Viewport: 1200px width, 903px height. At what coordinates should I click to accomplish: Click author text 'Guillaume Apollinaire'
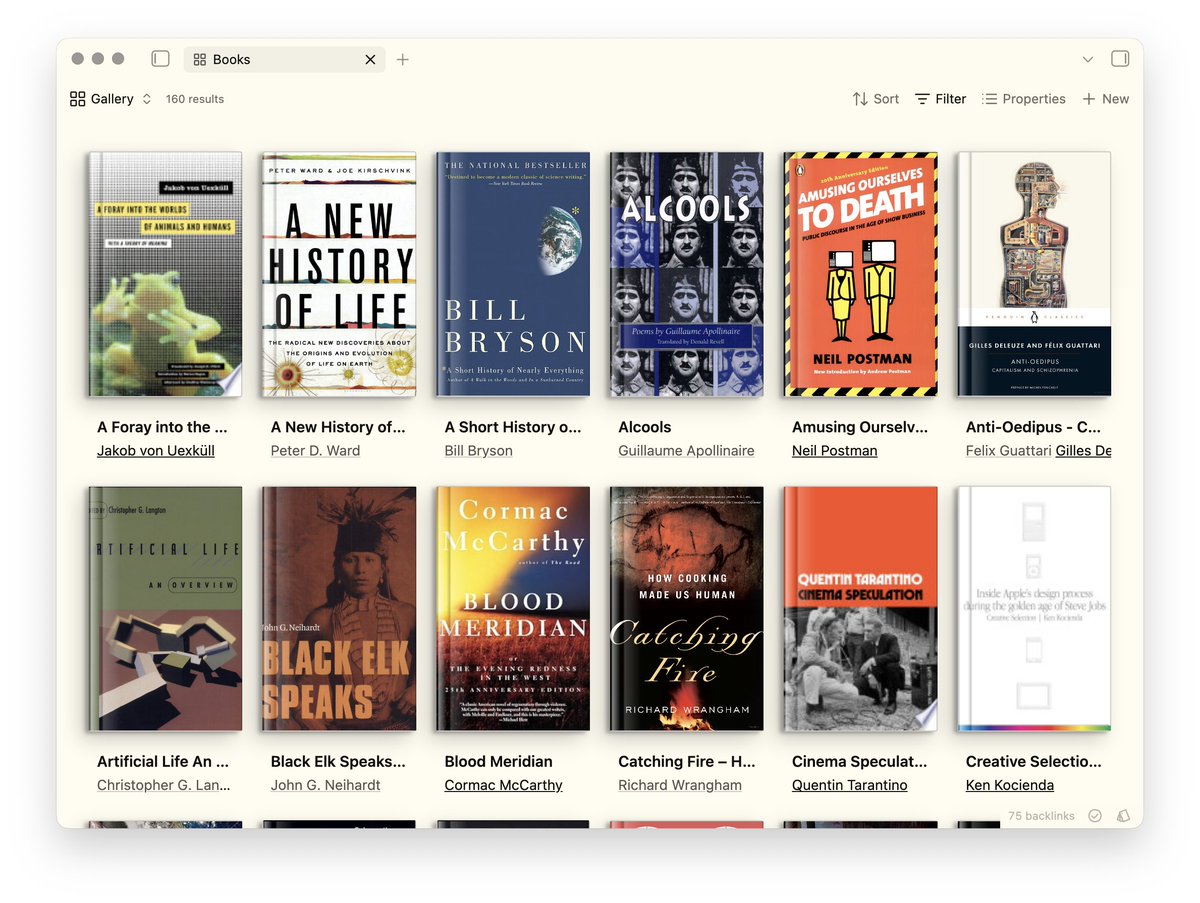click(x=686, y=451)
